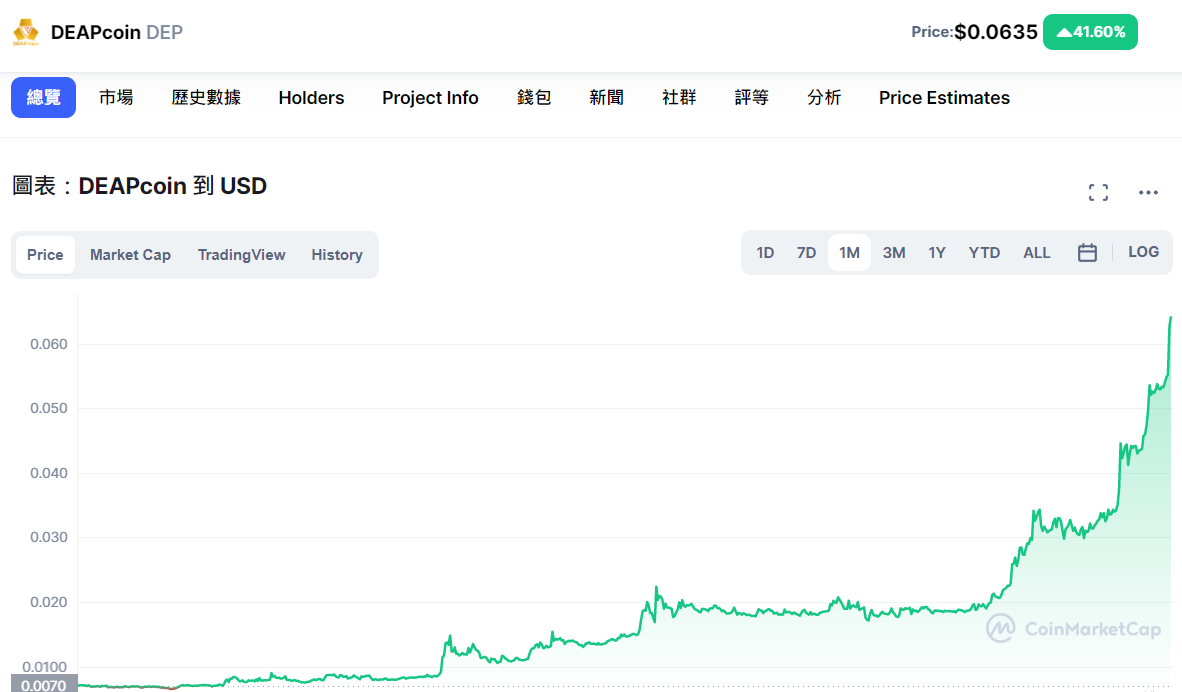Click the chart line peak near 0.064
Screen dimensions: 1182x692
coord(1171,318)
